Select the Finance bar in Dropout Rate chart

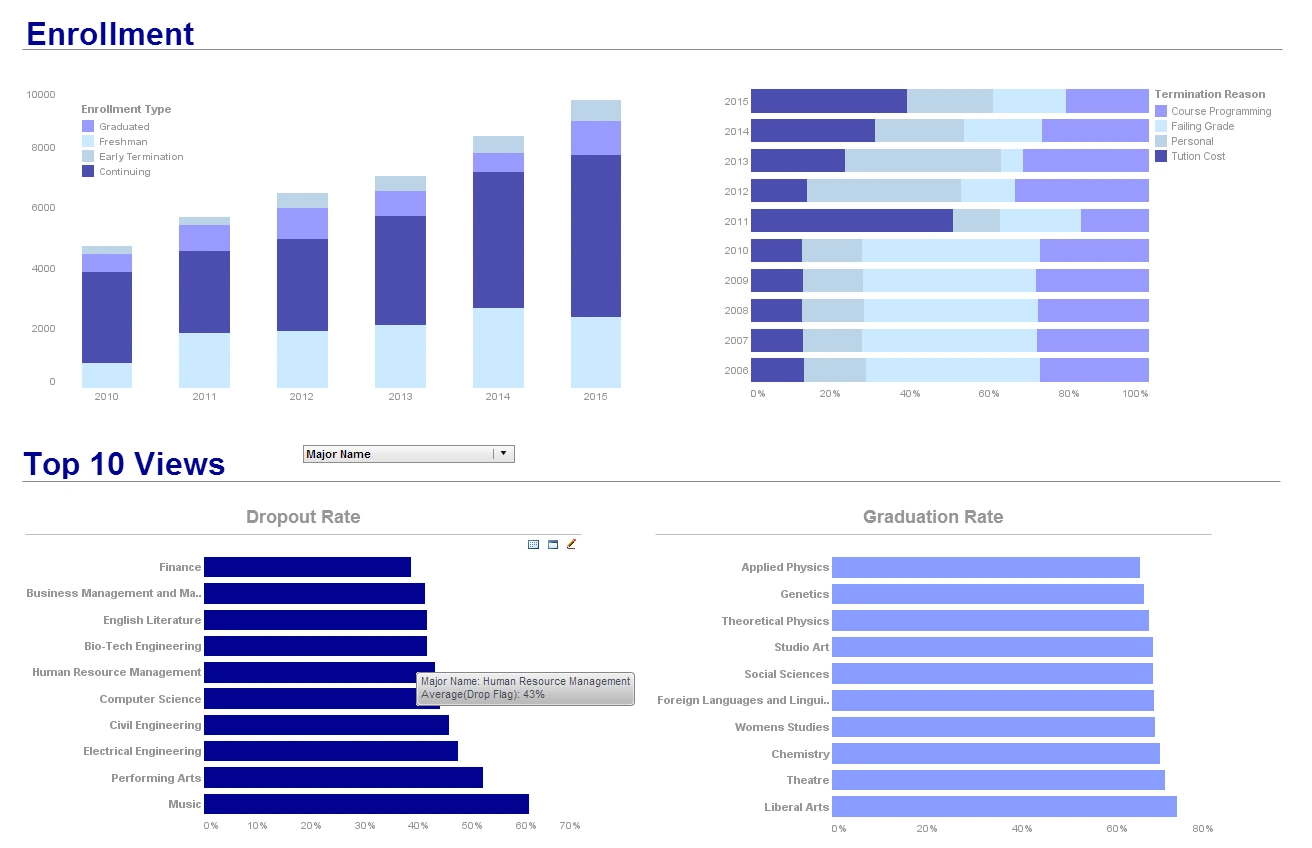tap(307, 567)
